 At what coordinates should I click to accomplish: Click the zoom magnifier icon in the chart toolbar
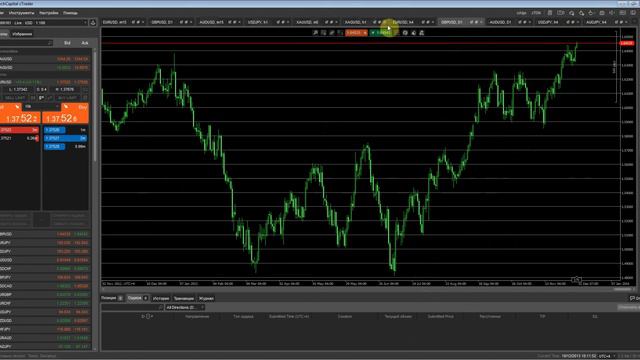click(x=316, y=33)
